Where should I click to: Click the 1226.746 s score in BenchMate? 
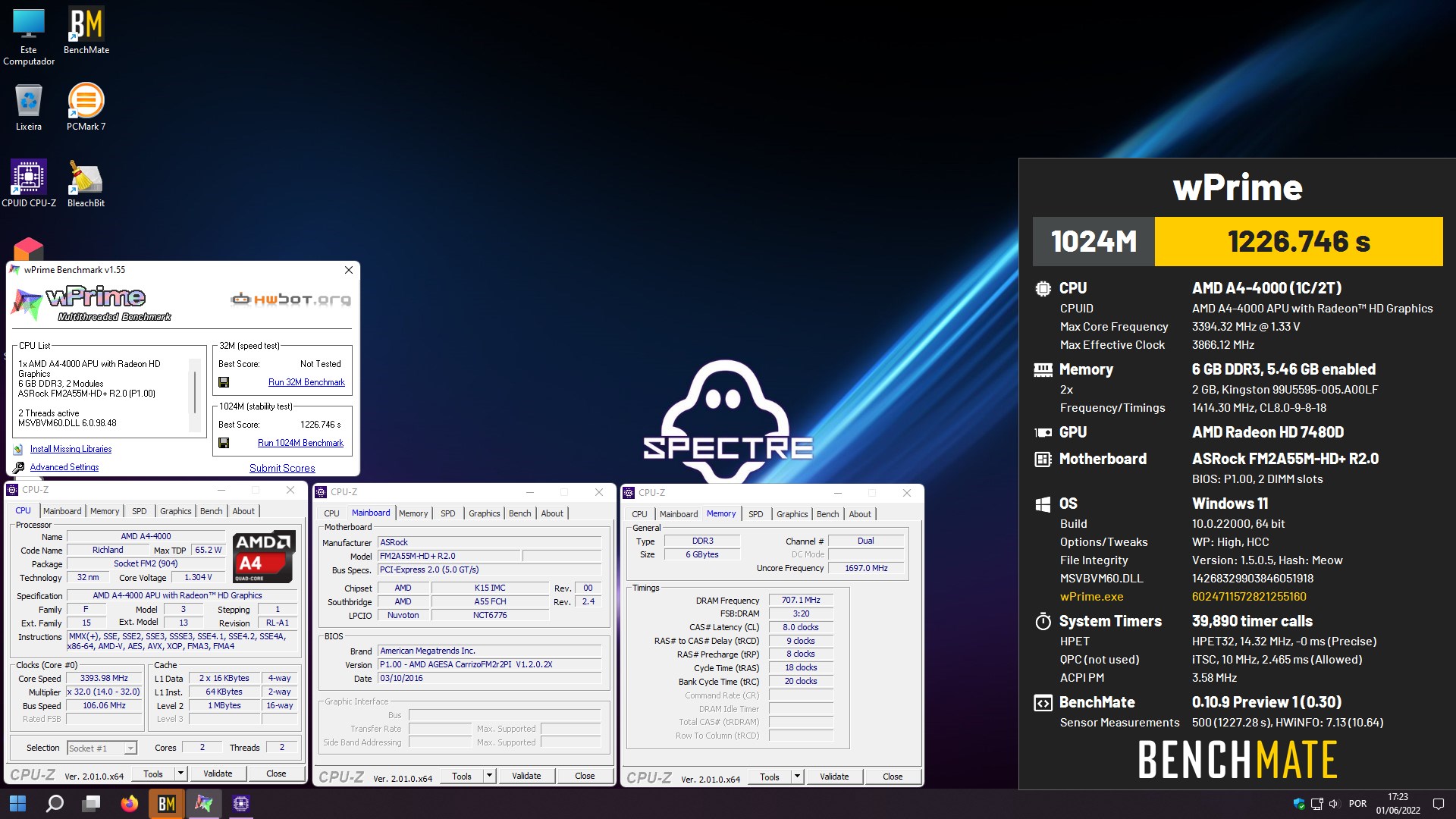[x=1298, y=241]
